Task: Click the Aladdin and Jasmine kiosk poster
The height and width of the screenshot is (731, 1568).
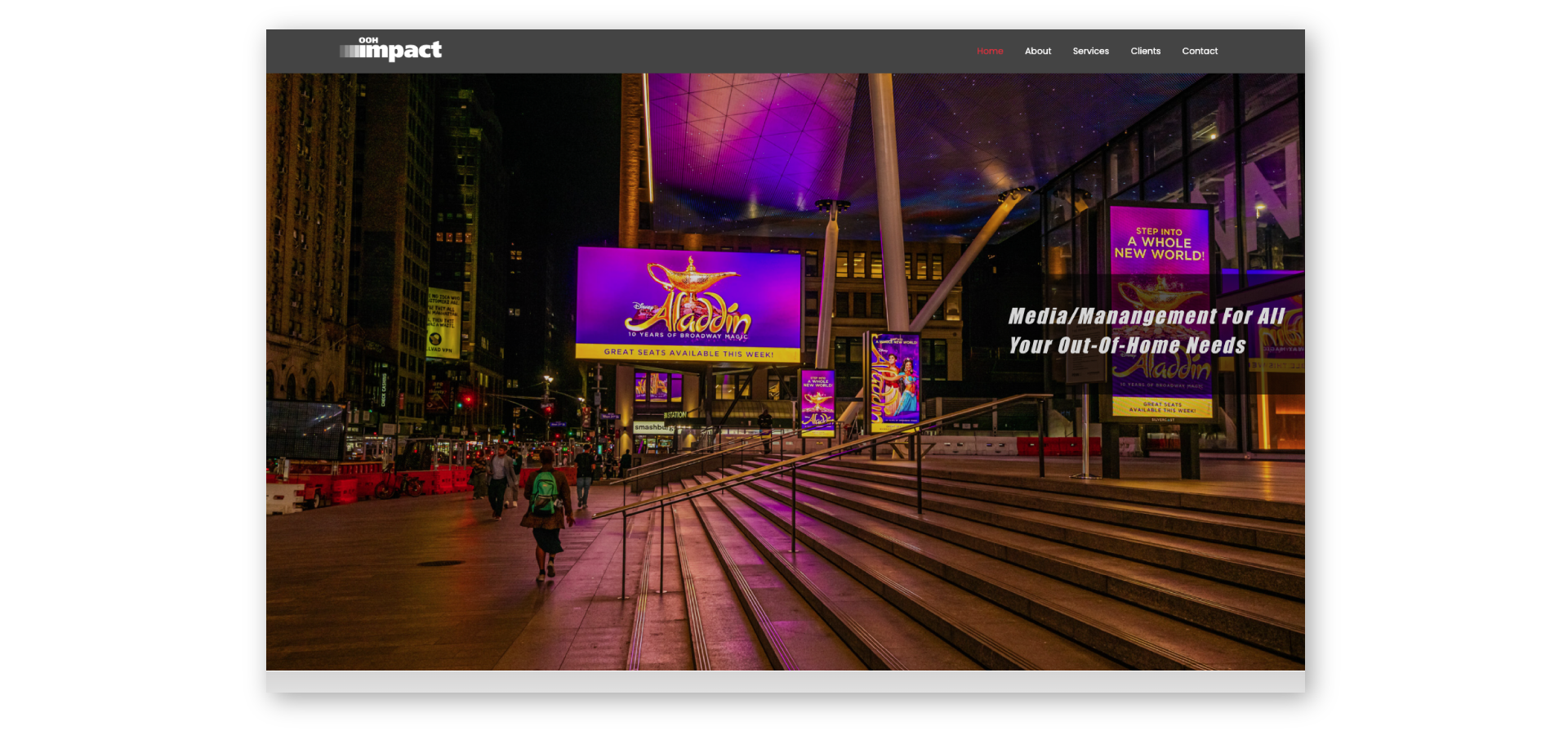Action: pos(895,381)
